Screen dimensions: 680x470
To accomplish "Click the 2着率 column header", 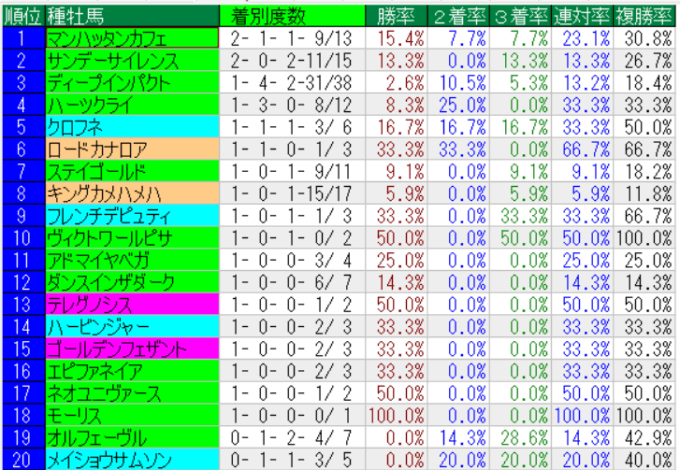I will tap(458, 16).
